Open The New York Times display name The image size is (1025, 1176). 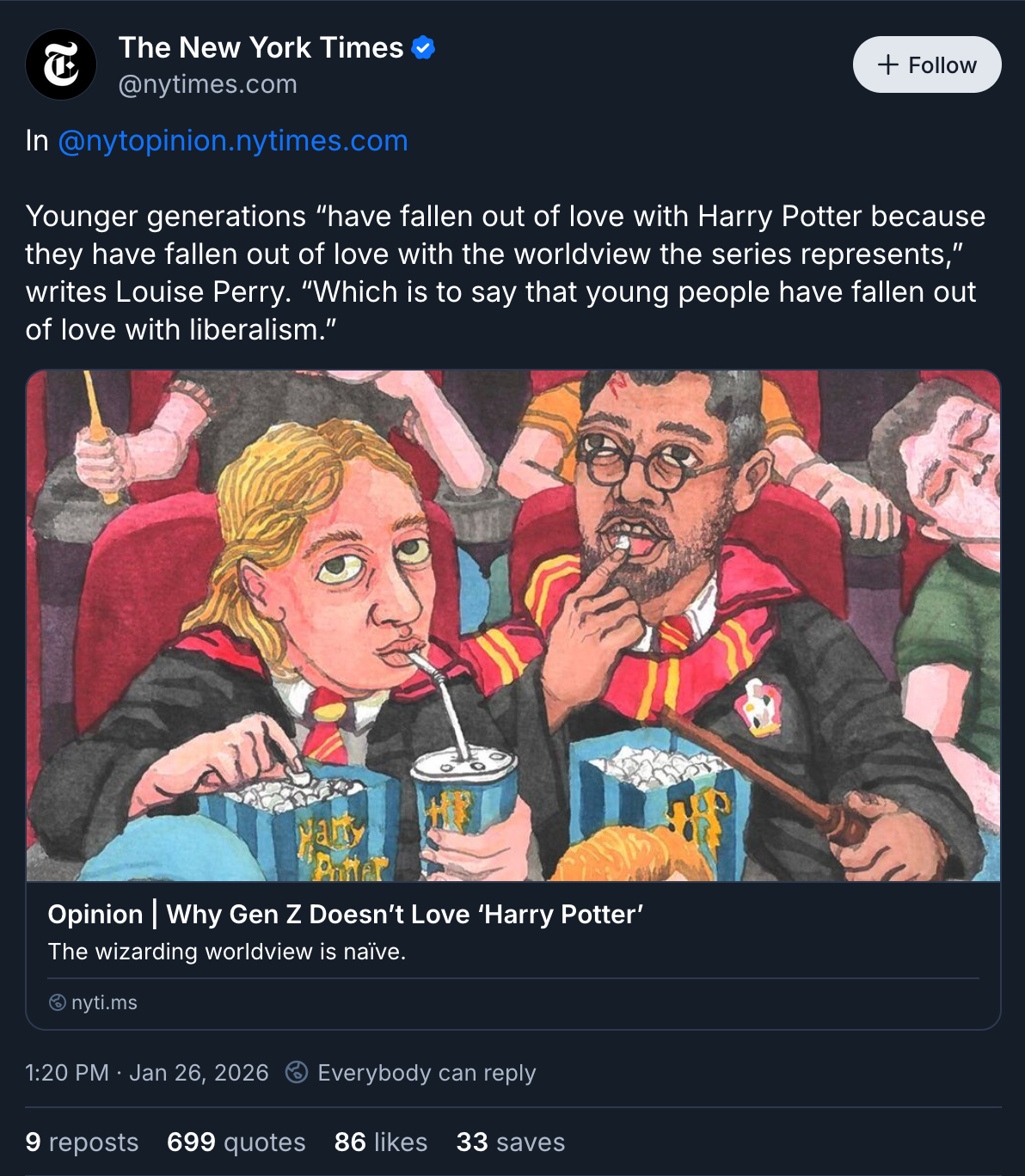[x=261, y=48]
